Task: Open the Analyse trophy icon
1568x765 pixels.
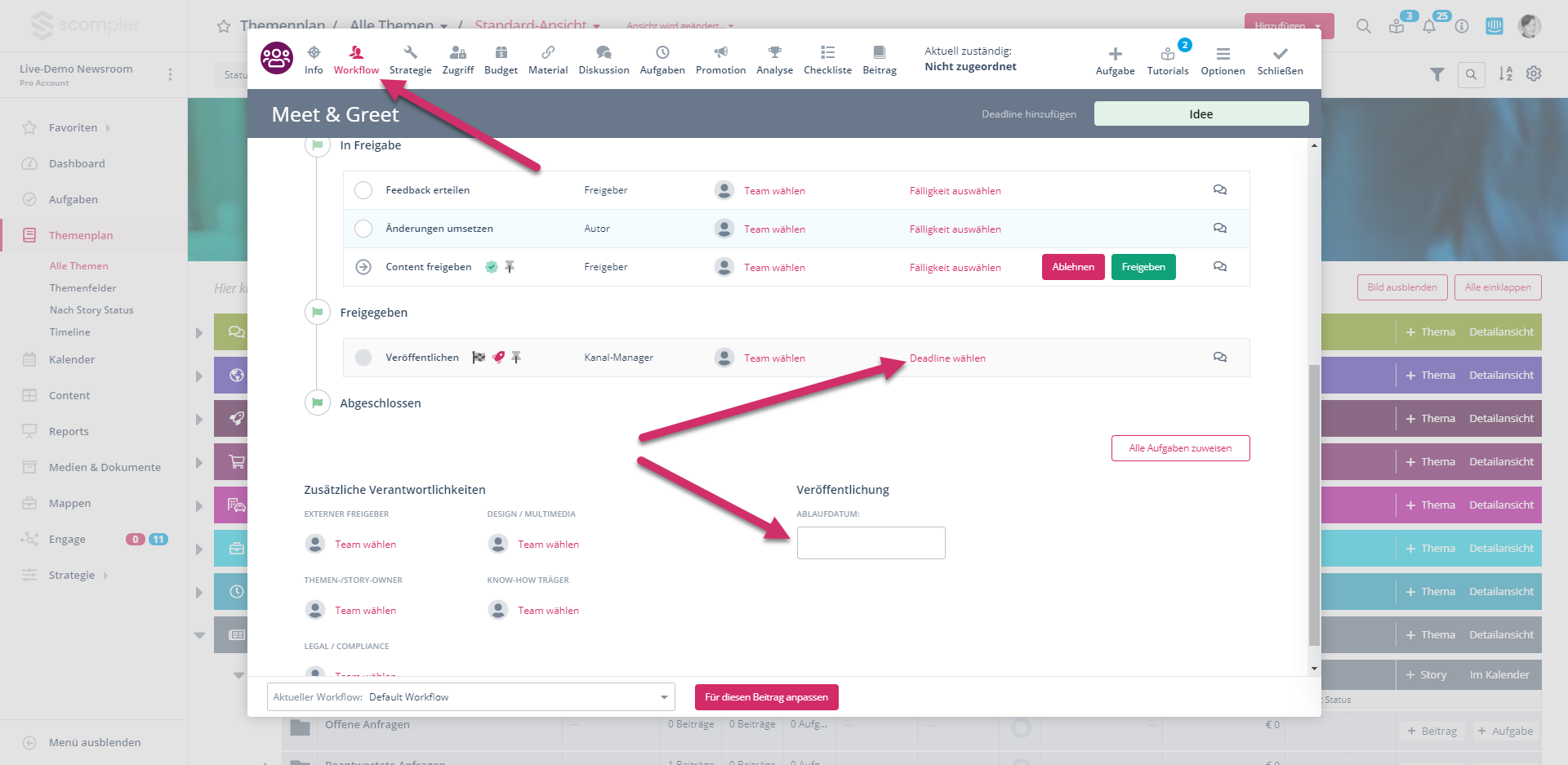Action: pos(774,53)
